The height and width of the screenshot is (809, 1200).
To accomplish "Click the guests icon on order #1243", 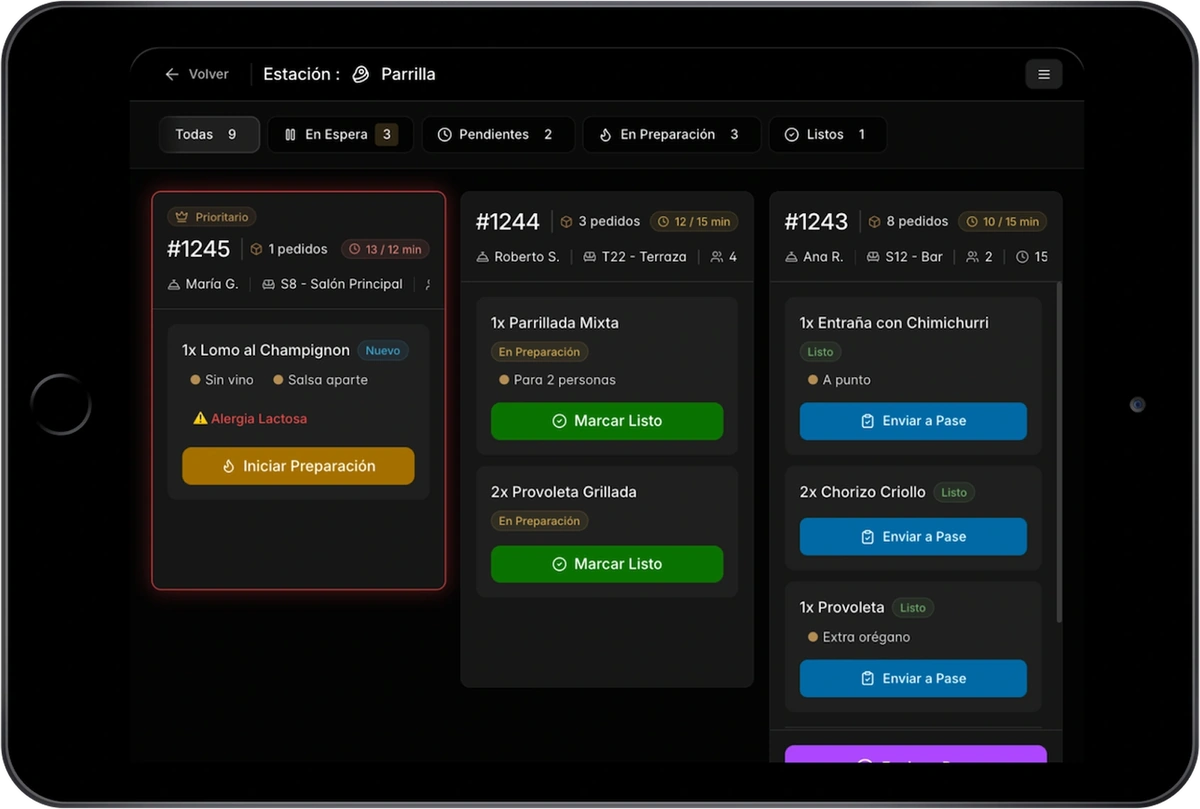I will 972,257.
